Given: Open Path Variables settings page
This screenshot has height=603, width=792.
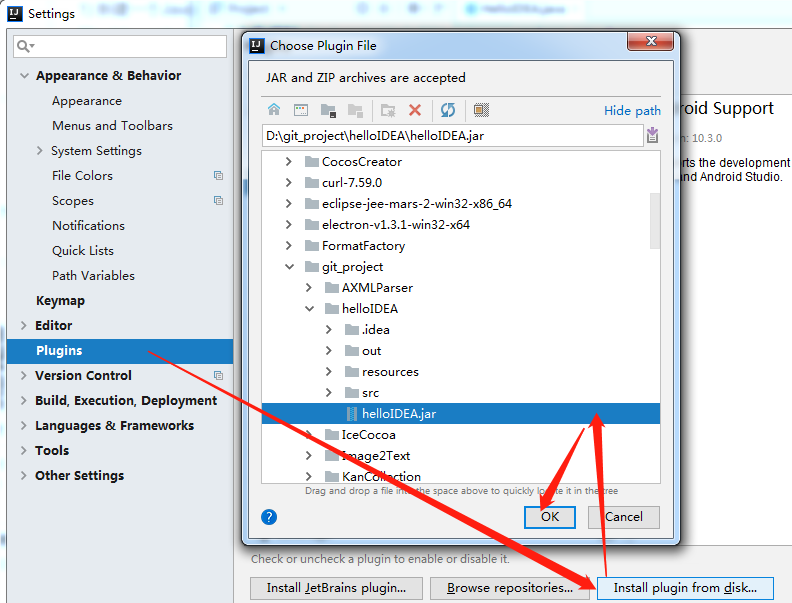Looking at the screenshot, I should point(93,275).
